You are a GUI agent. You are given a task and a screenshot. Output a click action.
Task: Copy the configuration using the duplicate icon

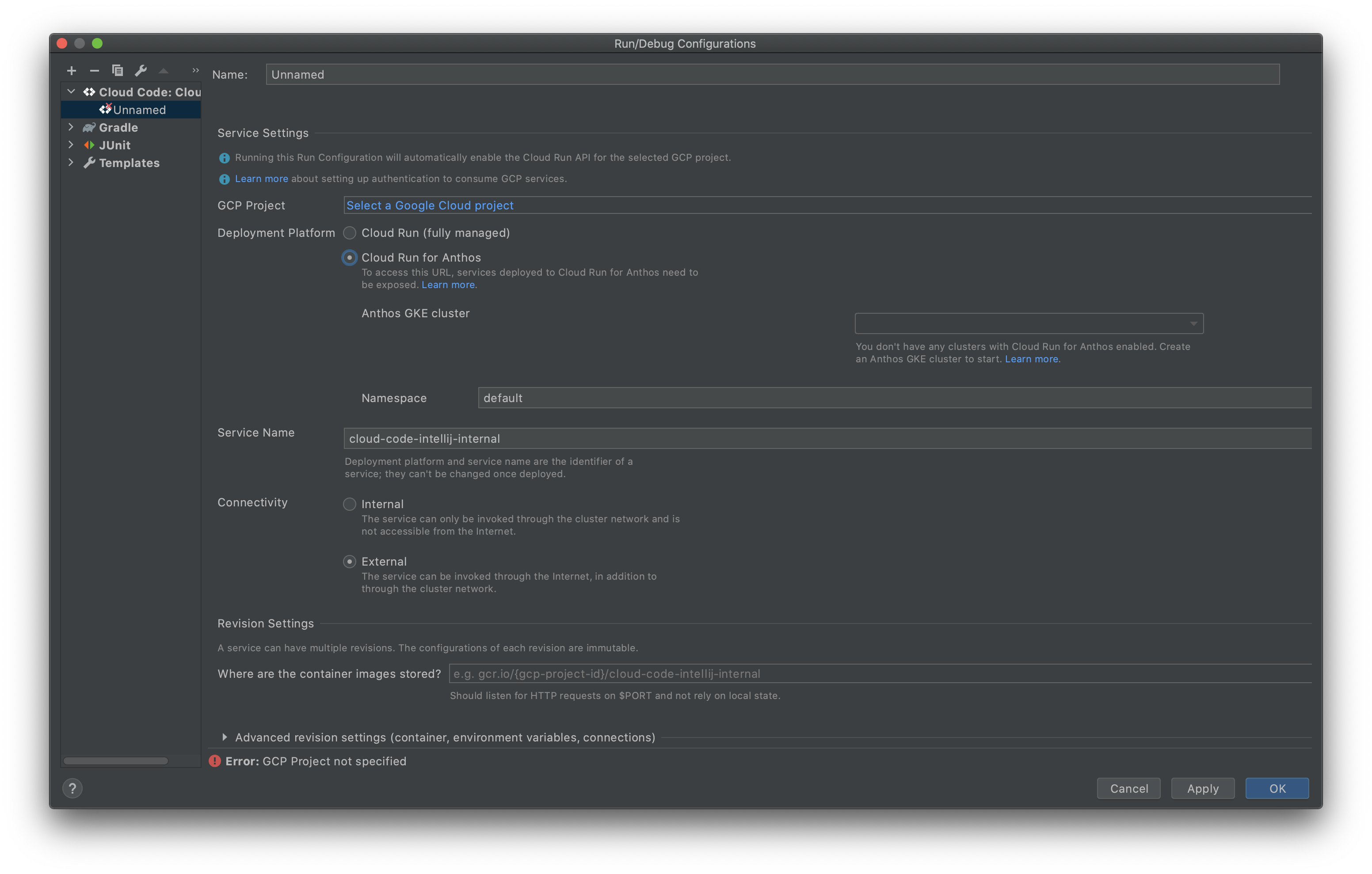tap(118, 70)
